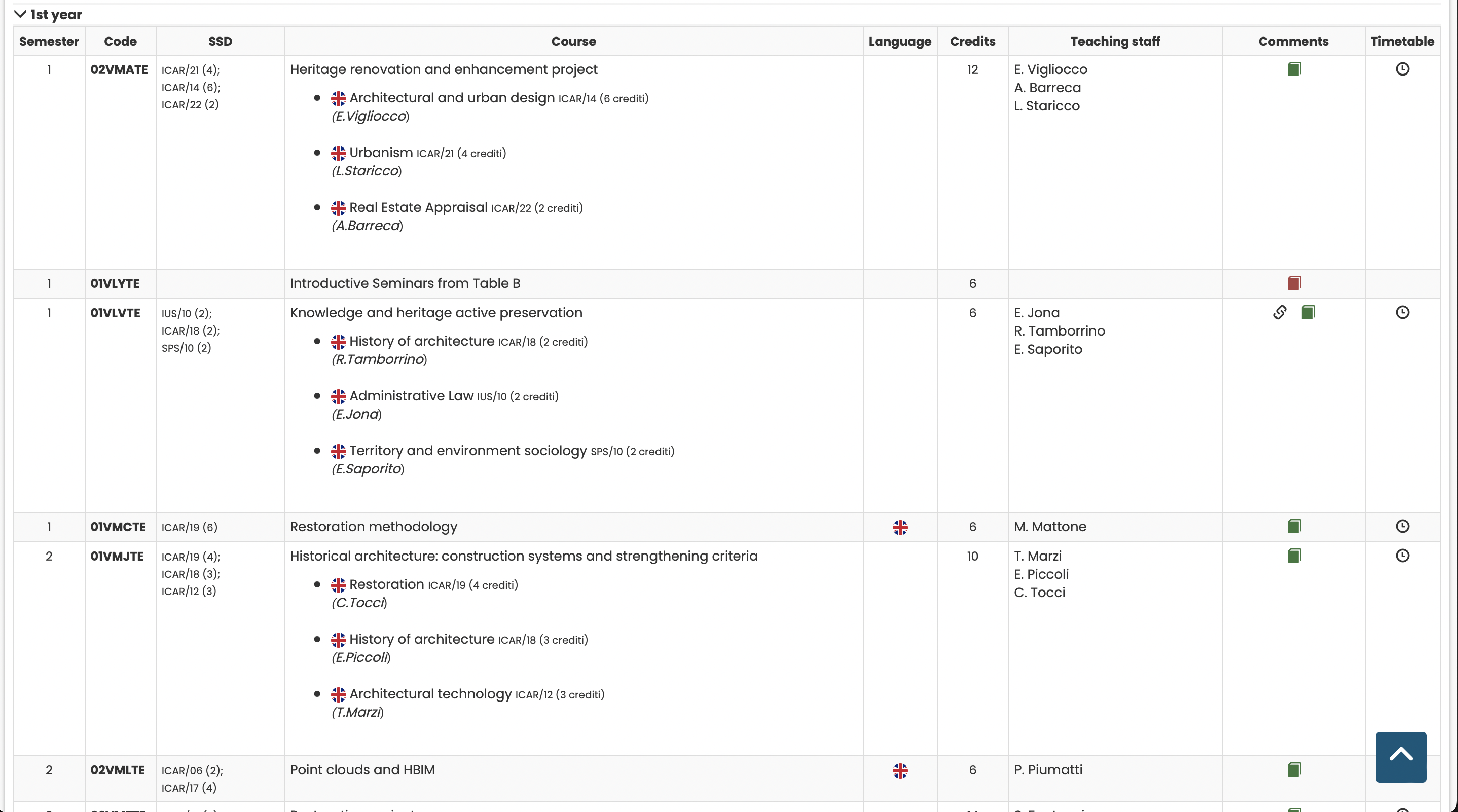Viewport: 1458px width, 812px height.
Task: Click the Timetable column header
Action: (x=1402, y=41)
